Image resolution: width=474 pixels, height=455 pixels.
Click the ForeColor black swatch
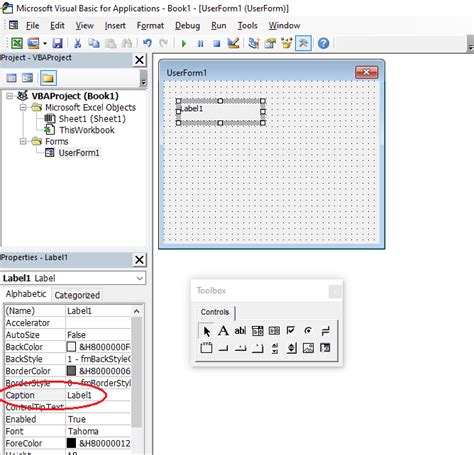[71, 443]
